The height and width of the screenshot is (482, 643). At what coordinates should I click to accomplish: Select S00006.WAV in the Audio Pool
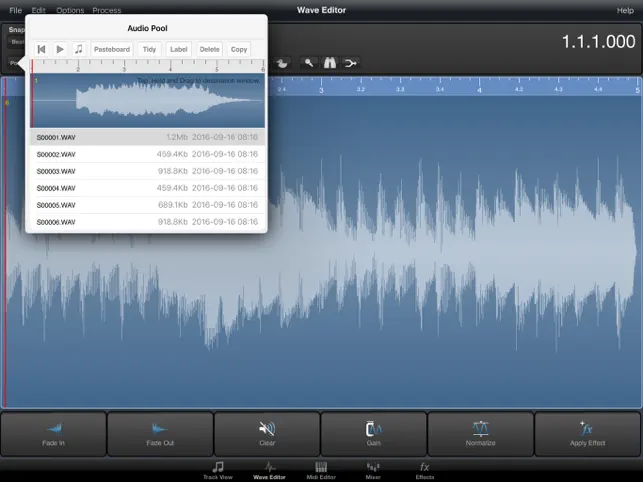pyautogui.click(x=147, y=222)
